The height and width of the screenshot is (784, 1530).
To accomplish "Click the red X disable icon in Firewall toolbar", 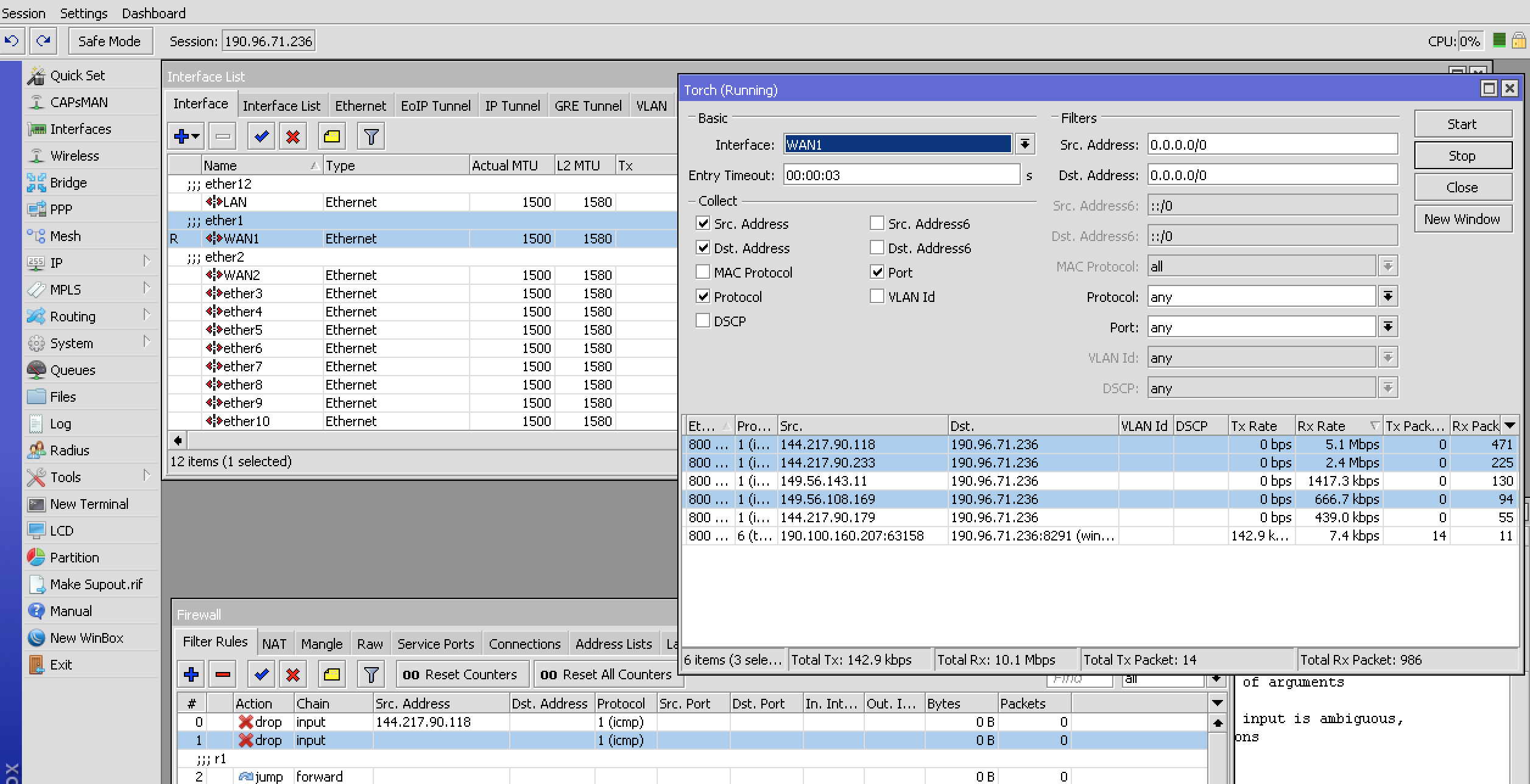I will (293, 674).
